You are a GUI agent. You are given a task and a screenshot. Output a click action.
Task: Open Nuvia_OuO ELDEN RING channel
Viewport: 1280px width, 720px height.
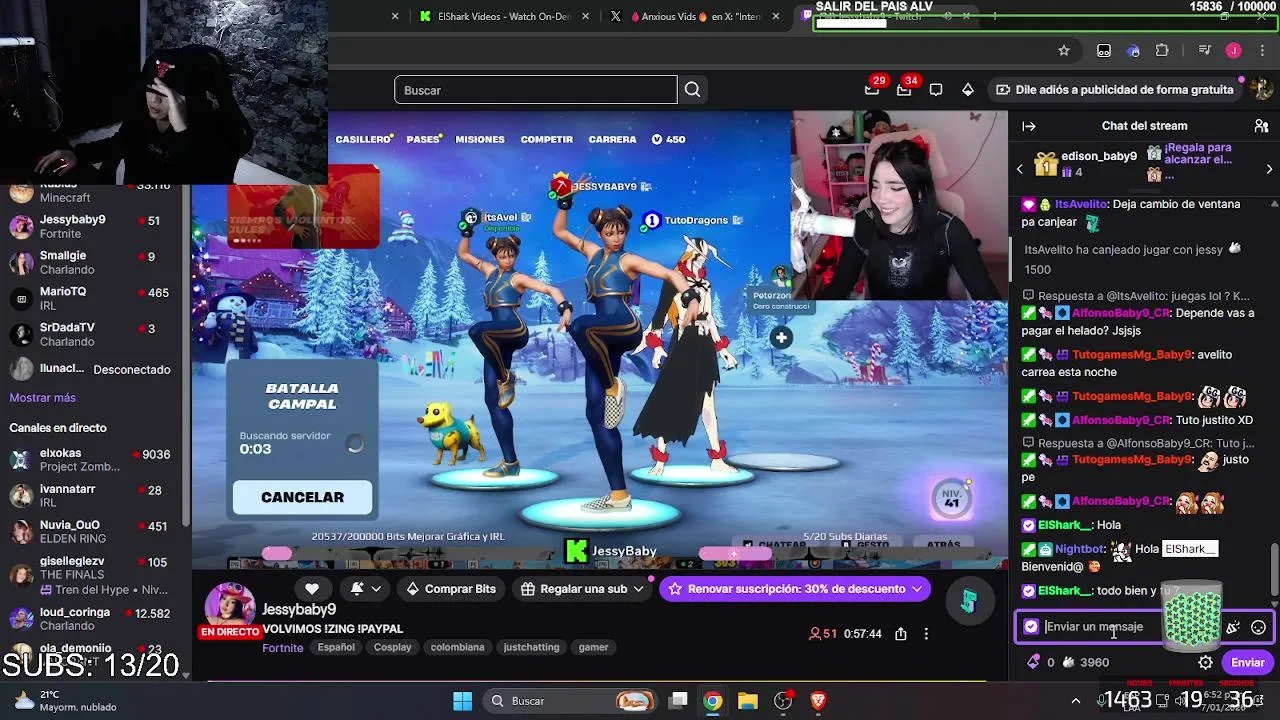point(92,532)
